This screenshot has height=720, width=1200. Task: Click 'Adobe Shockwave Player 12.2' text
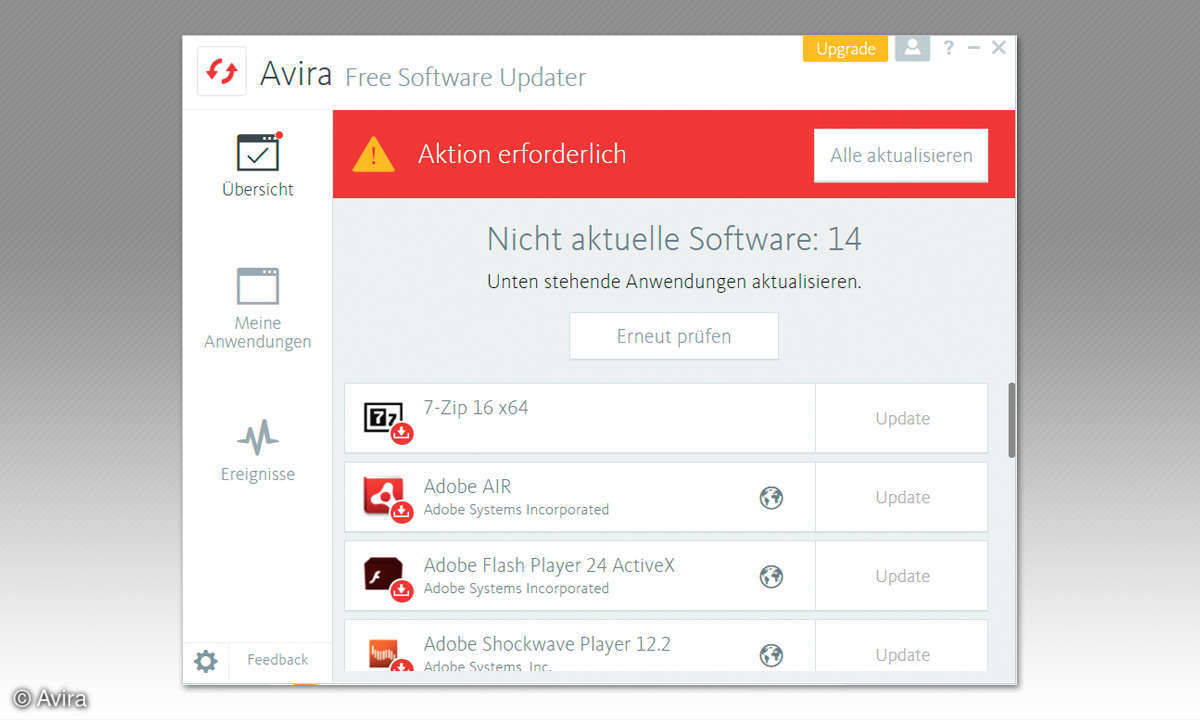click(547, 645)
